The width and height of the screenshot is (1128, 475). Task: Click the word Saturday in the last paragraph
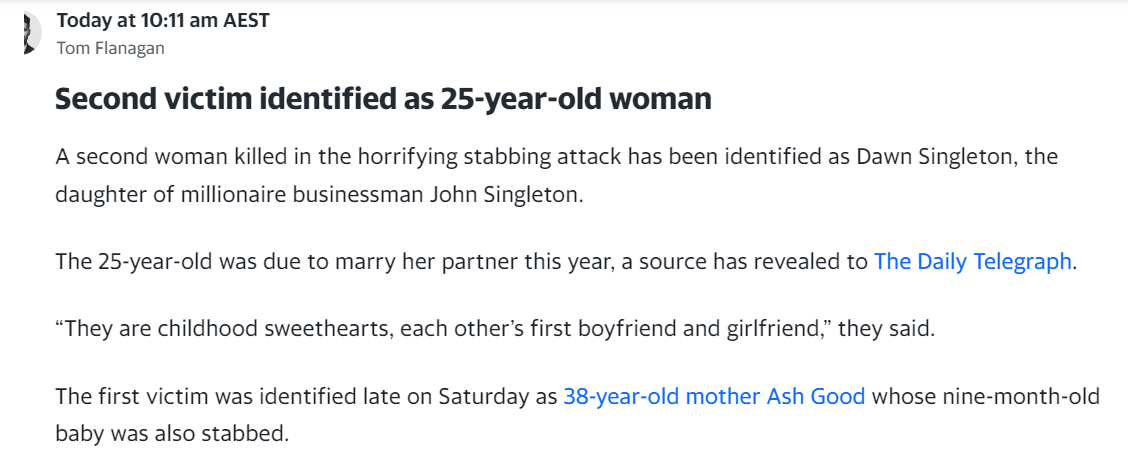(x=485, y=397)
